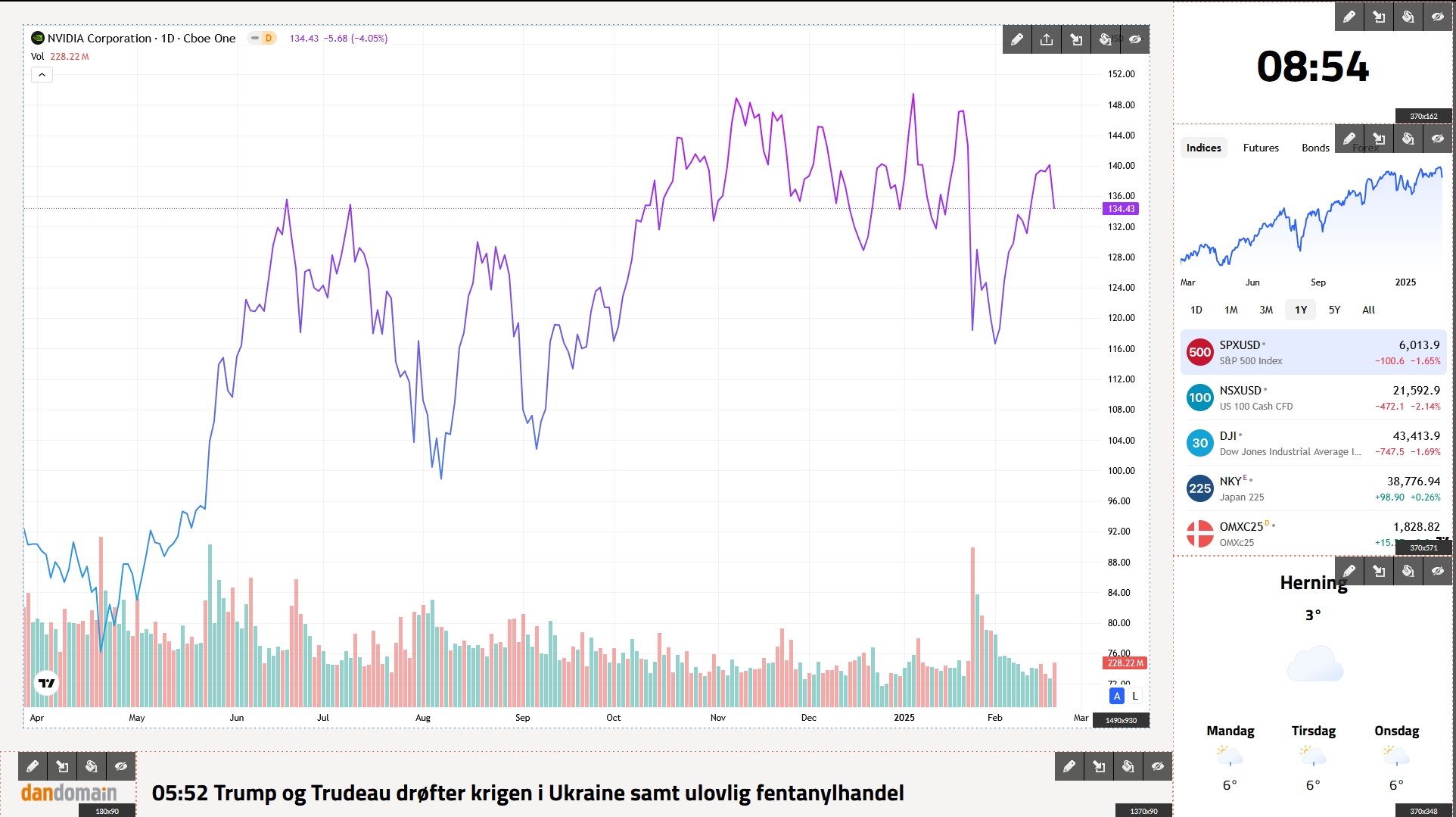Edit the Herning weather widget with its pencil icon
The width and height of the screenshot is (1456, 817).
1349,571
